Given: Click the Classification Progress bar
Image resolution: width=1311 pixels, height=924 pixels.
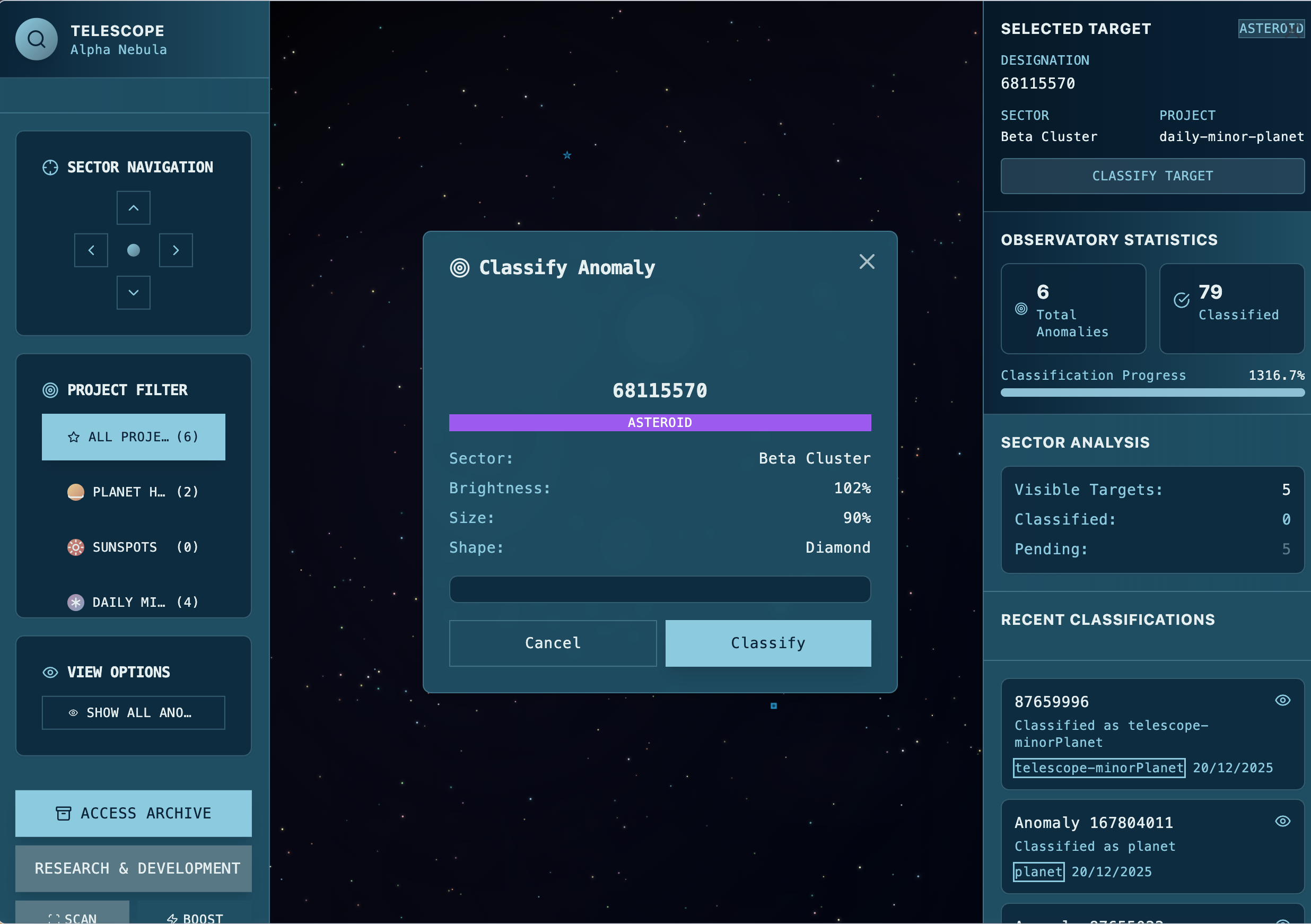Looking at the screenshot, I should pyautogui.click(x=1152, y=393).
